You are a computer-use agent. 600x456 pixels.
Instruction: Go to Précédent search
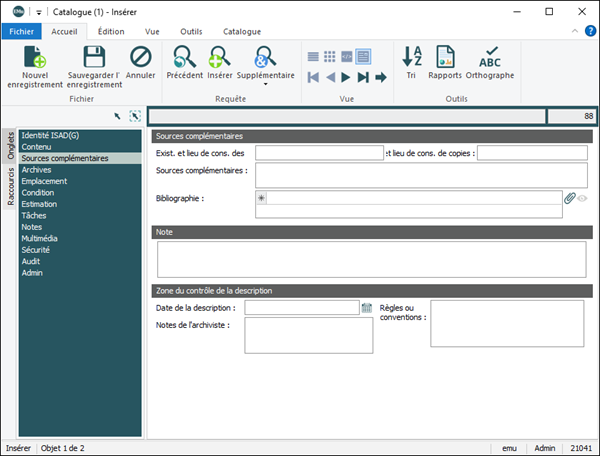184,58
